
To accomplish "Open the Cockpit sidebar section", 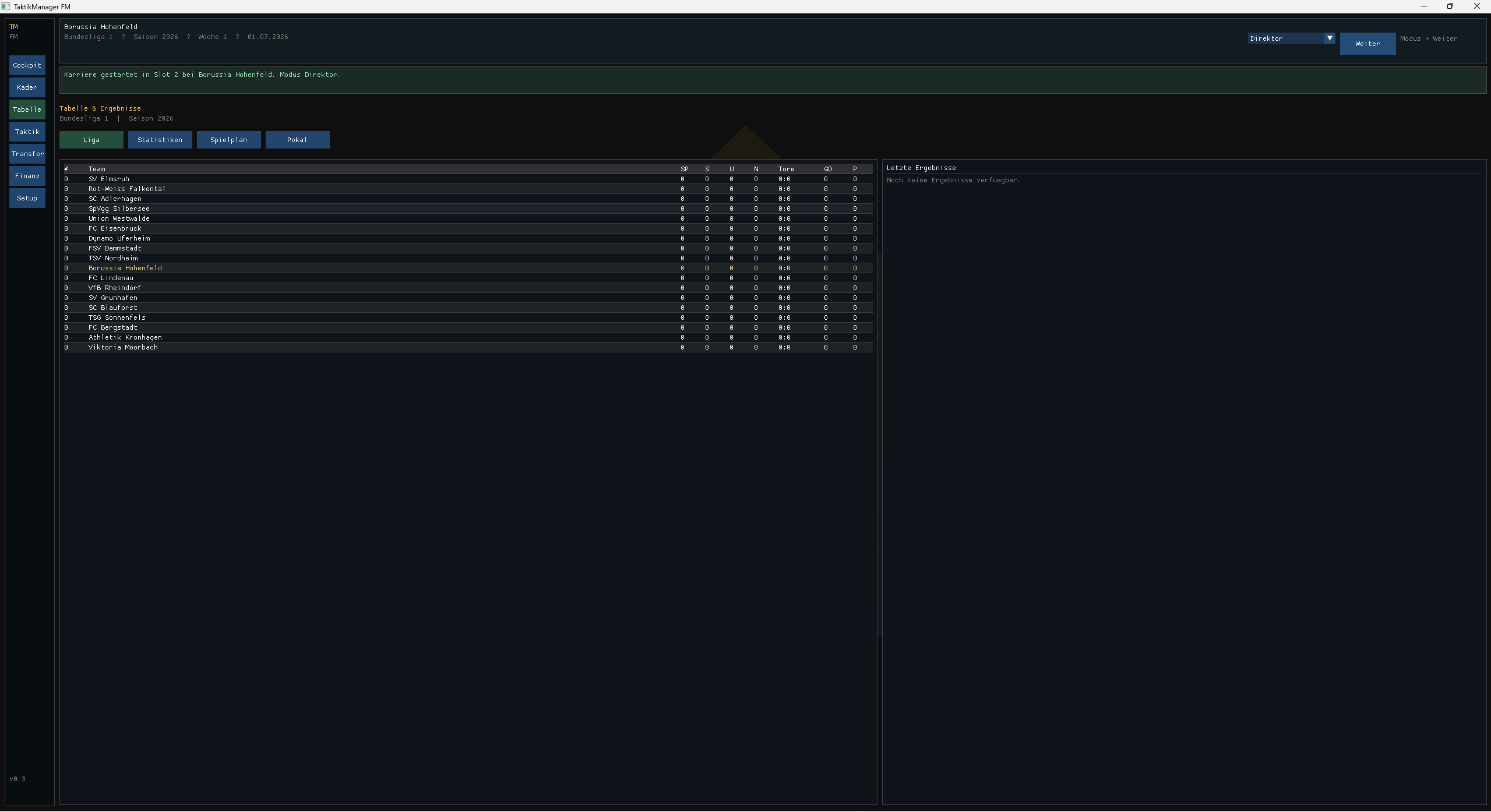I will [x=27, y=65].
